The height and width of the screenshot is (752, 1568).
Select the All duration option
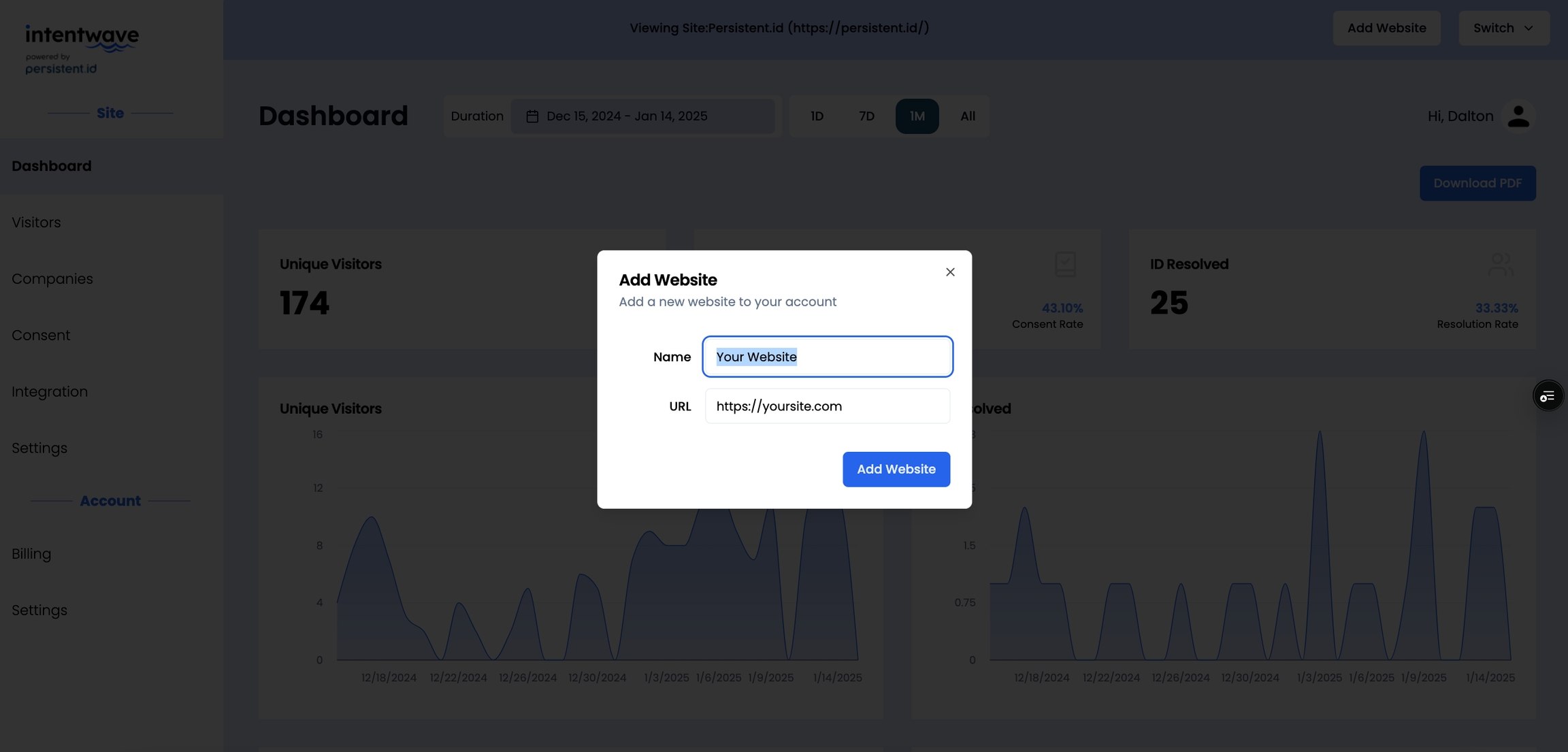pos(967,116)
